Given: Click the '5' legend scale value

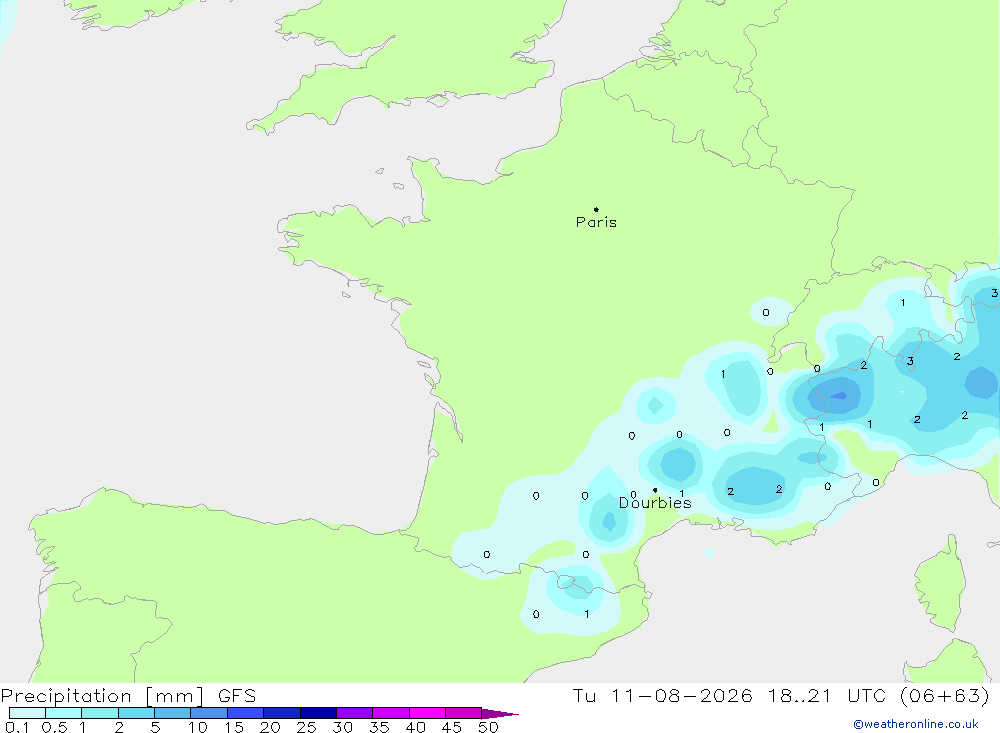Looking at the screenshot, I should pyautogui.click(x=155, y=727).
